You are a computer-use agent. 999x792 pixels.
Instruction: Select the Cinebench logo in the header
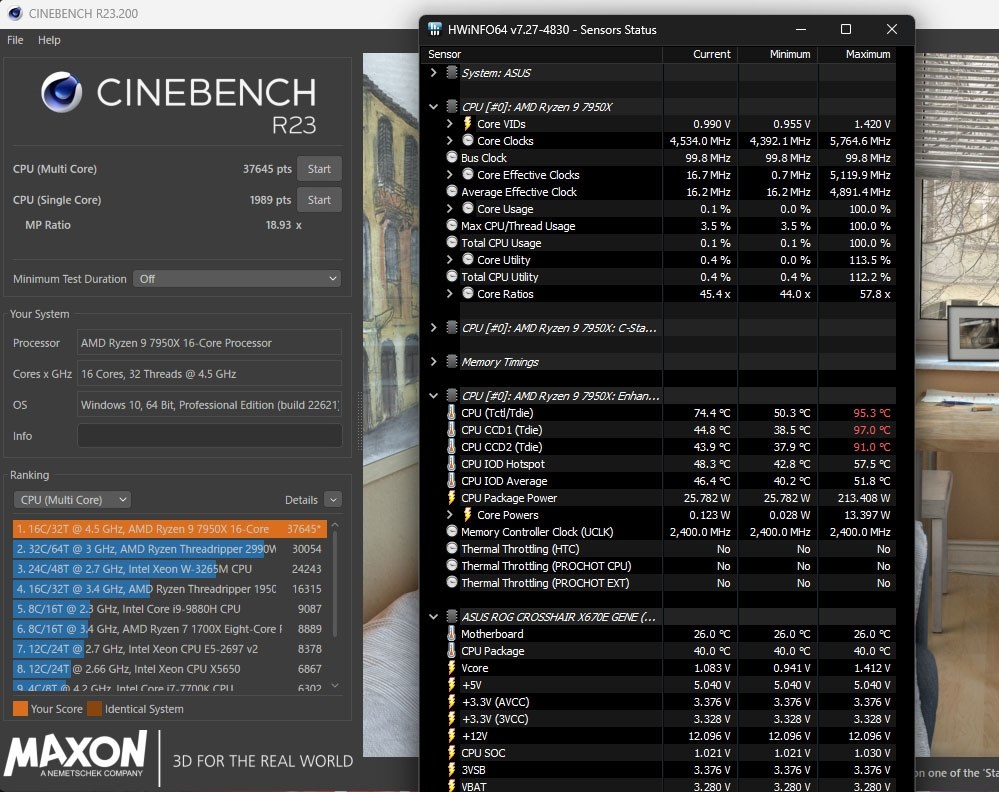click(x=63, y=92)
